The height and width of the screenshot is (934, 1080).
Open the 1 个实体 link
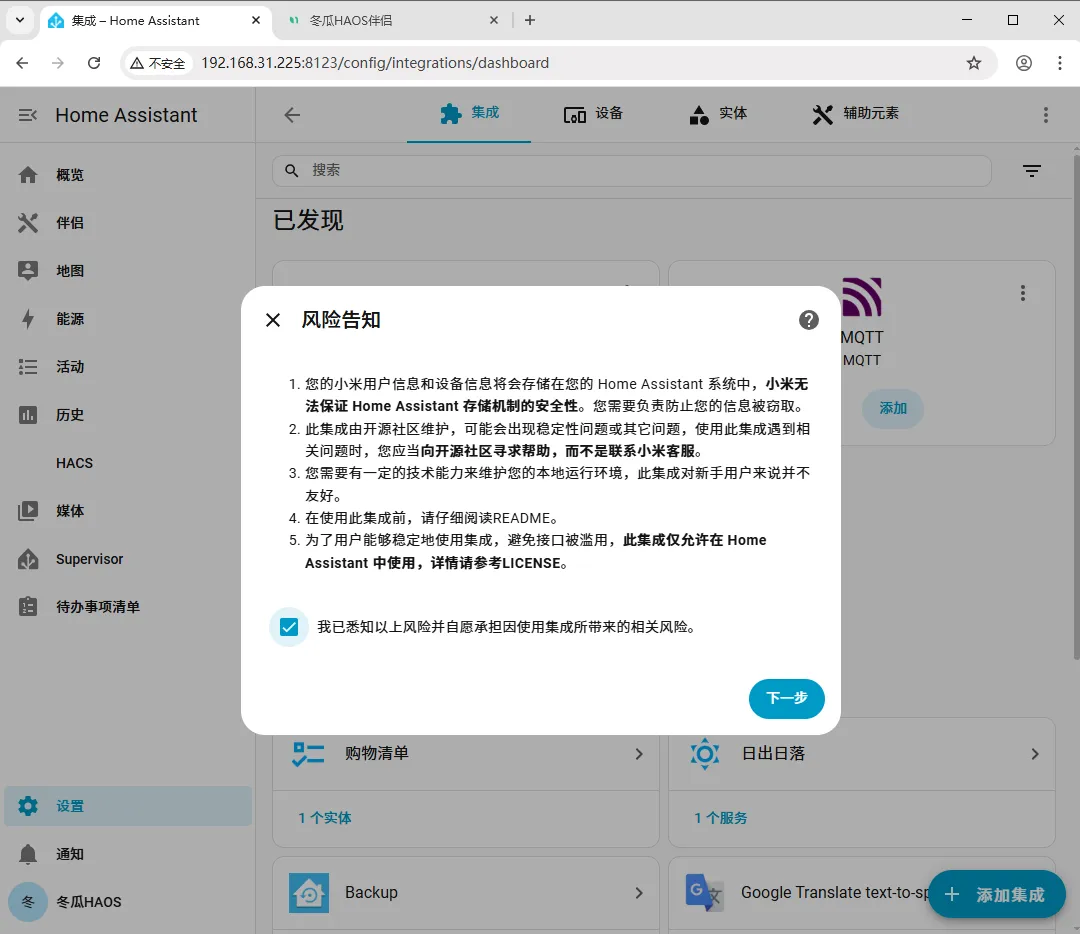point(324,818)
